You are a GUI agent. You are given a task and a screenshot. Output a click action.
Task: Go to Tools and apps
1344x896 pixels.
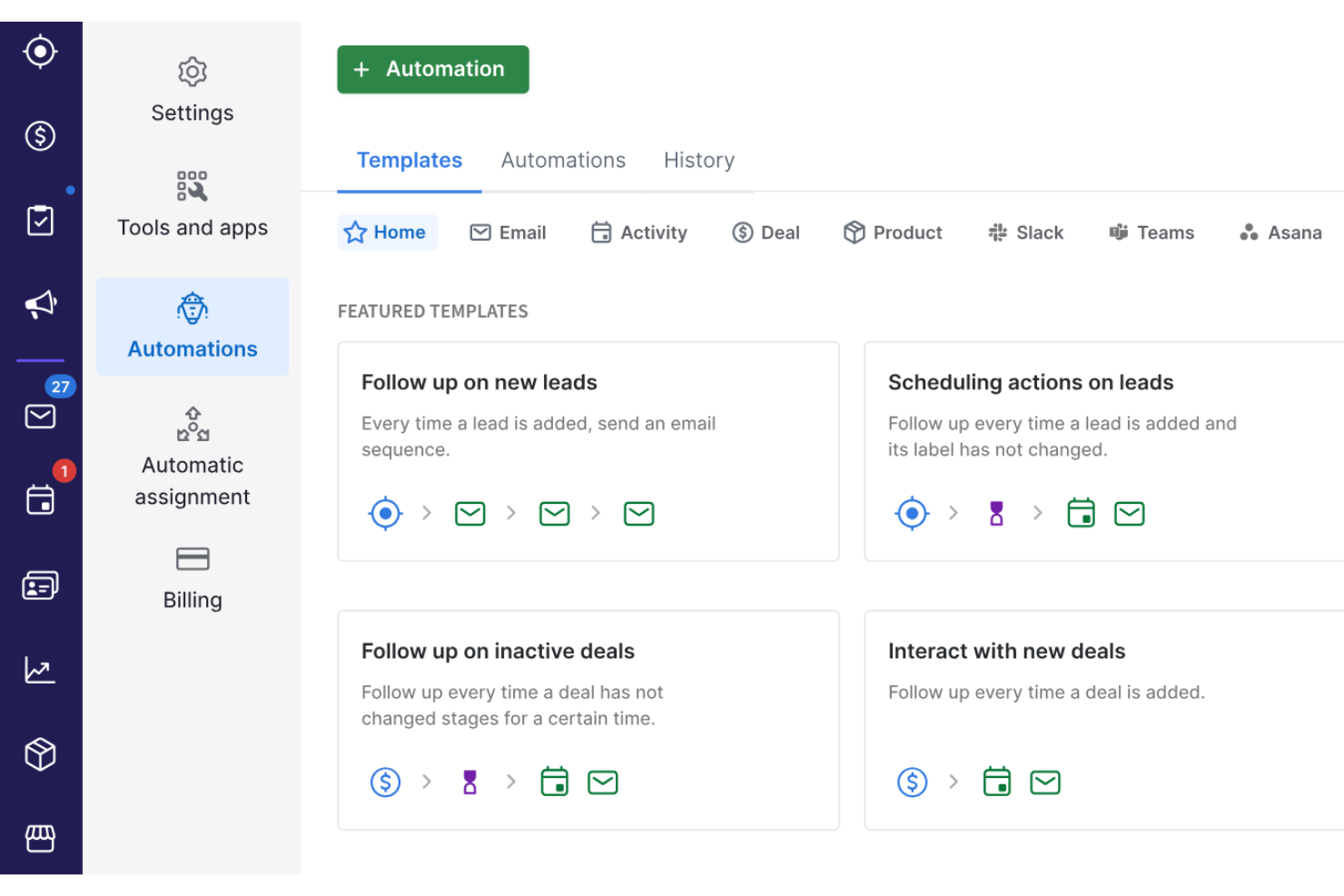[193, 204]
